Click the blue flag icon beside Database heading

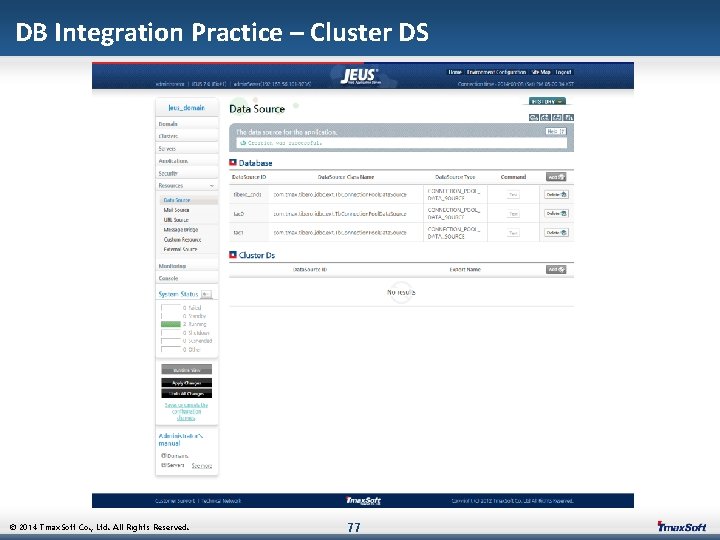tap(233, 163)
